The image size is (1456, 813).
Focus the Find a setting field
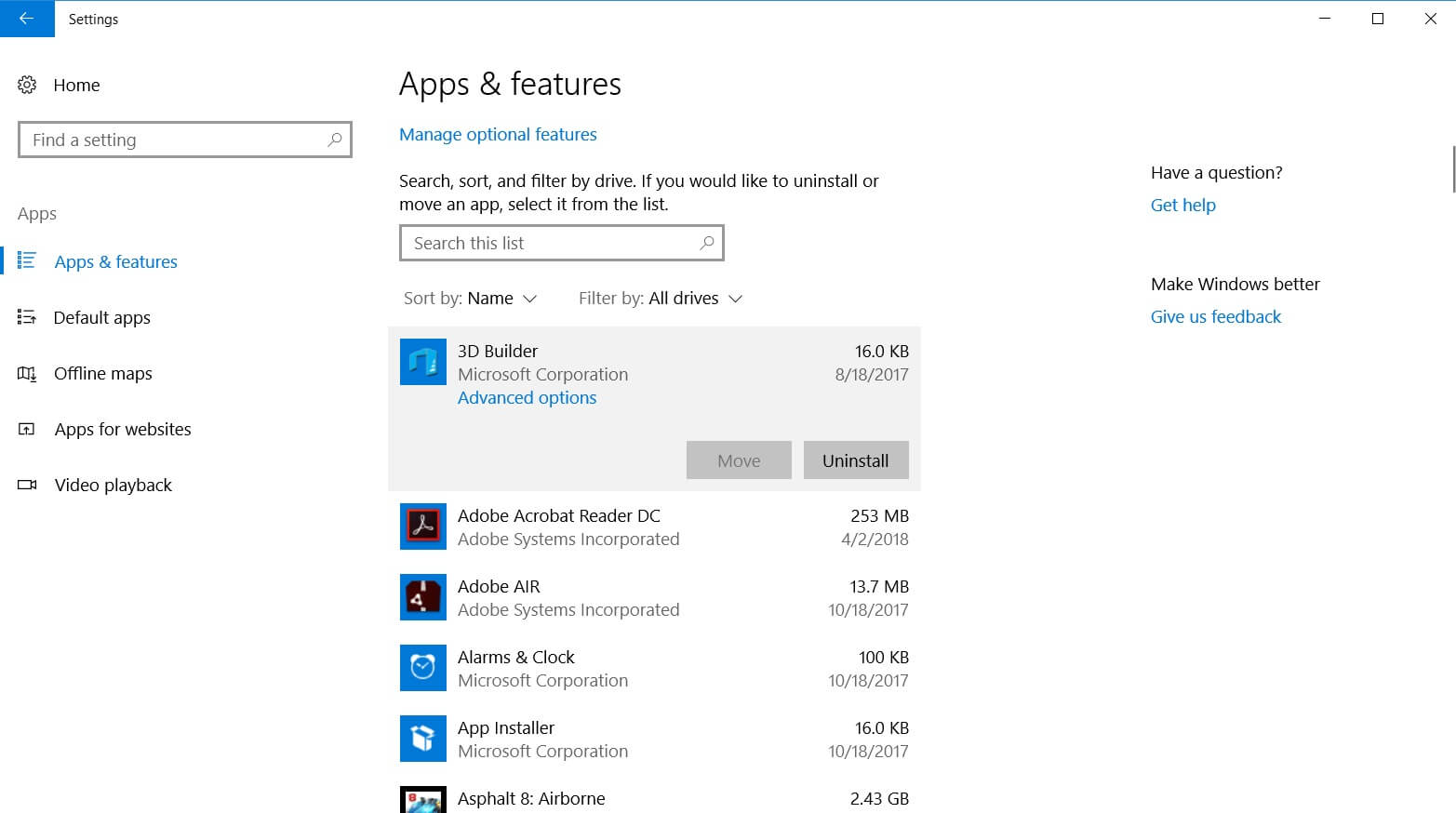point(185,140)
